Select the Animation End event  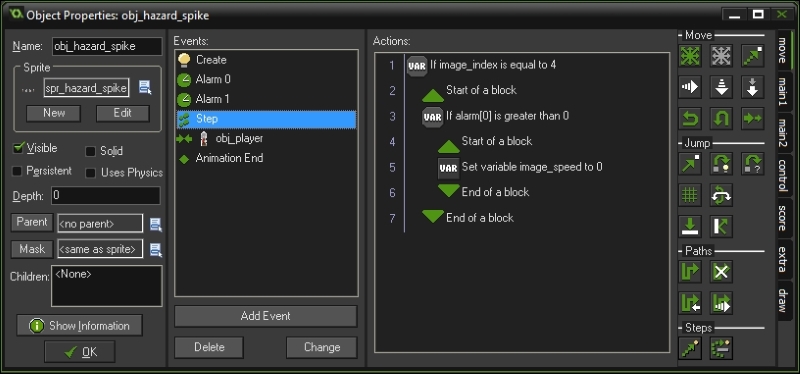229,158
